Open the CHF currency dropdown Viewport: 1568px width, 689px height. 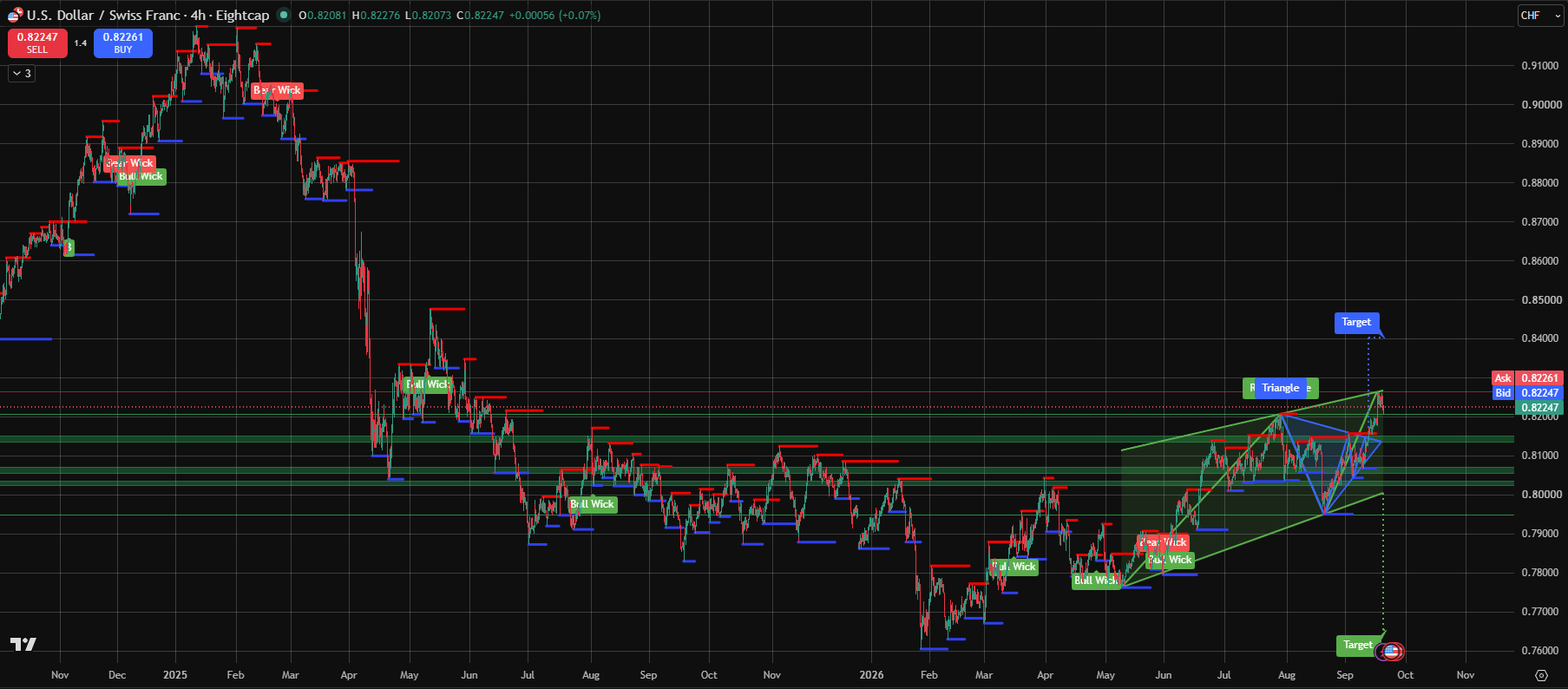[x=1540, y=16]
